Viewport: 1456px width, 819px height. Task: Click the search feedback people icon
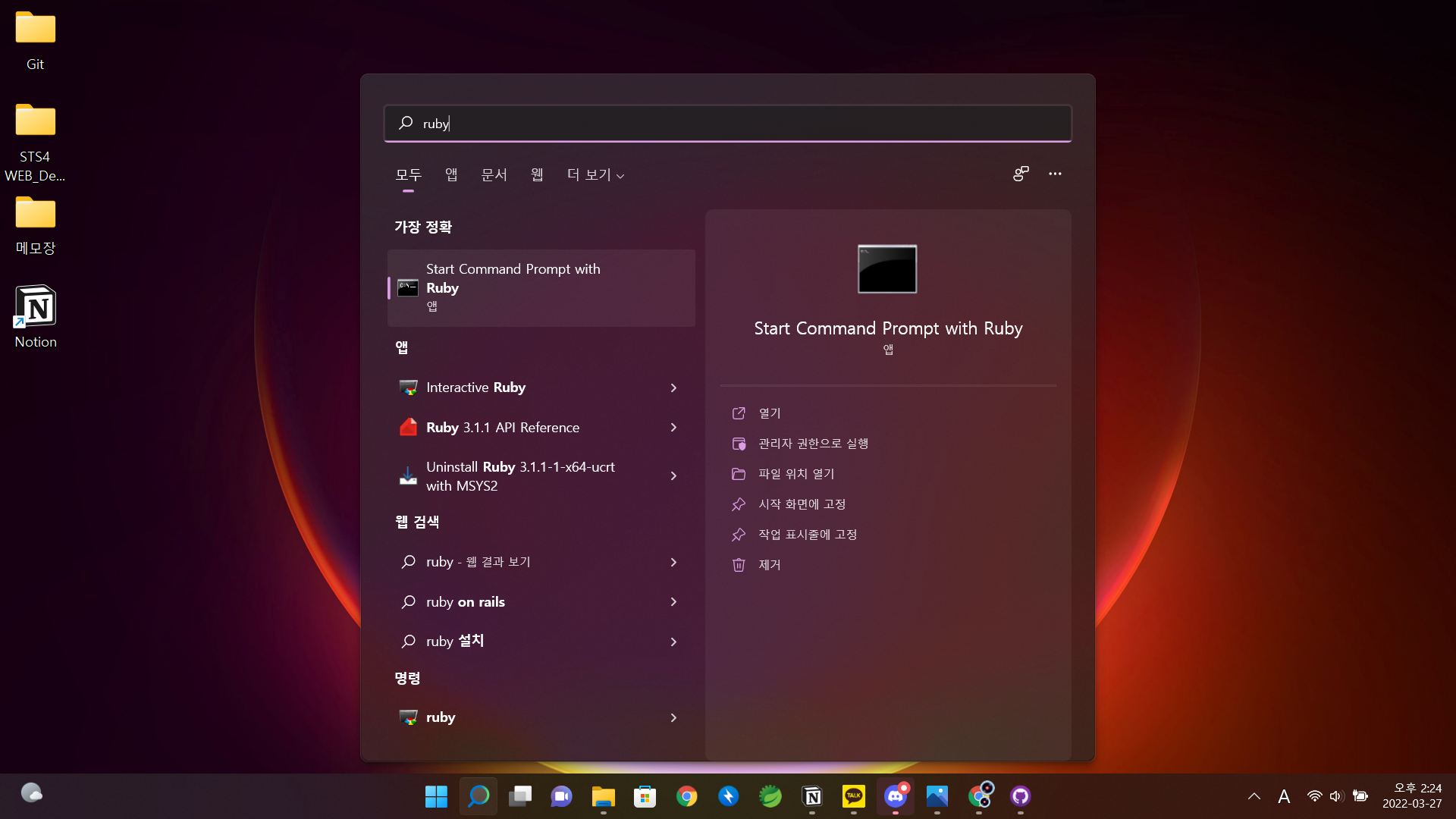pos(1021,174)
